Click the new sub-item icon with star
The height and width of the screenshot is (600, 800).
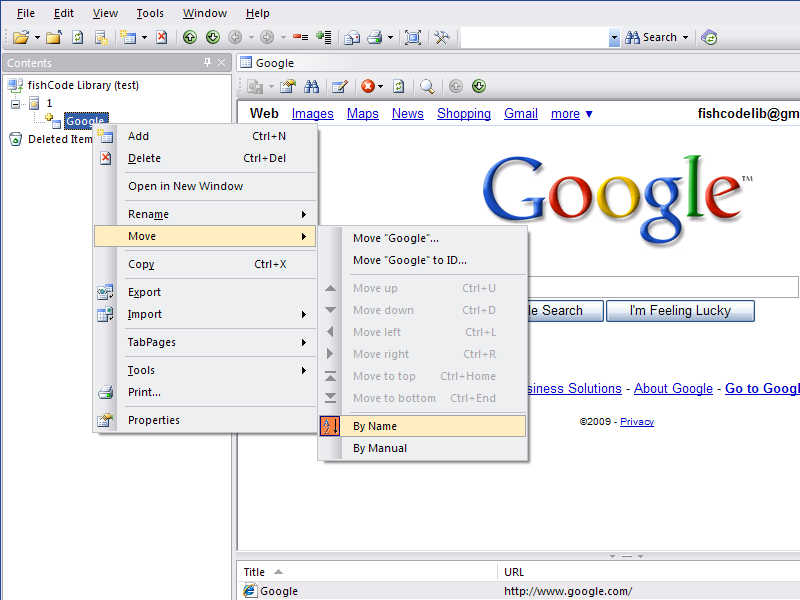click(x=101, y=37)
